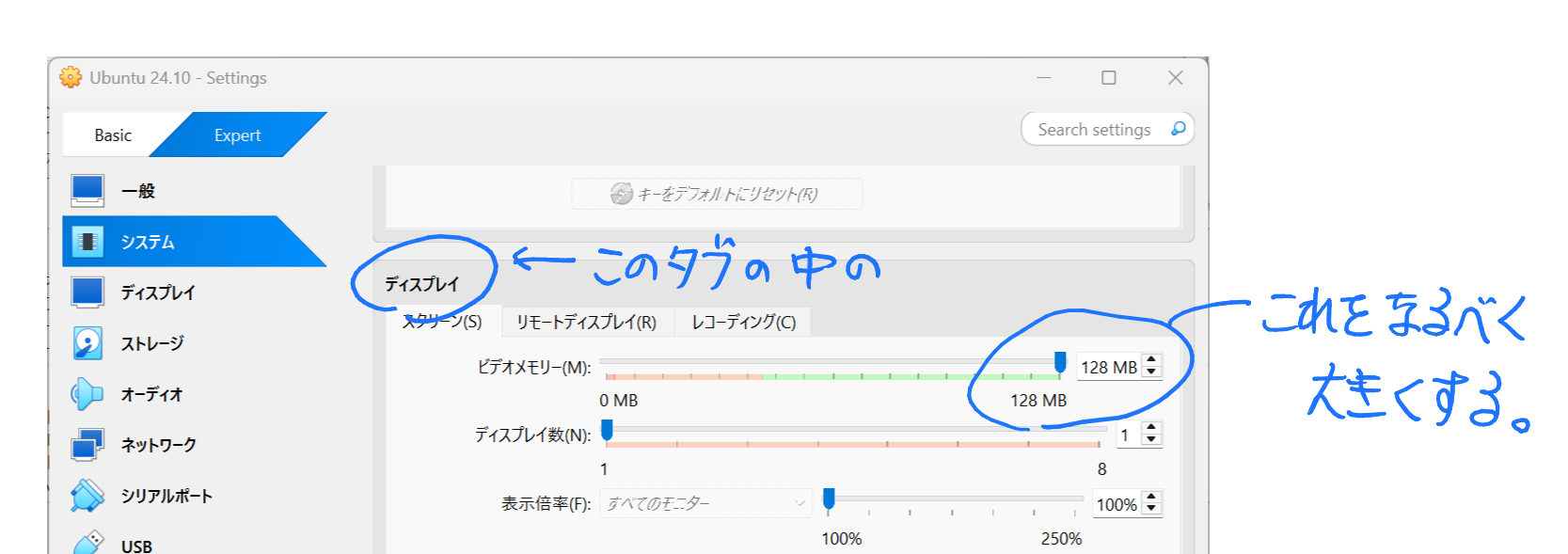Increase video memory with up arrow
Viewport: 1568px width, 554px height.
(1151, 360)
